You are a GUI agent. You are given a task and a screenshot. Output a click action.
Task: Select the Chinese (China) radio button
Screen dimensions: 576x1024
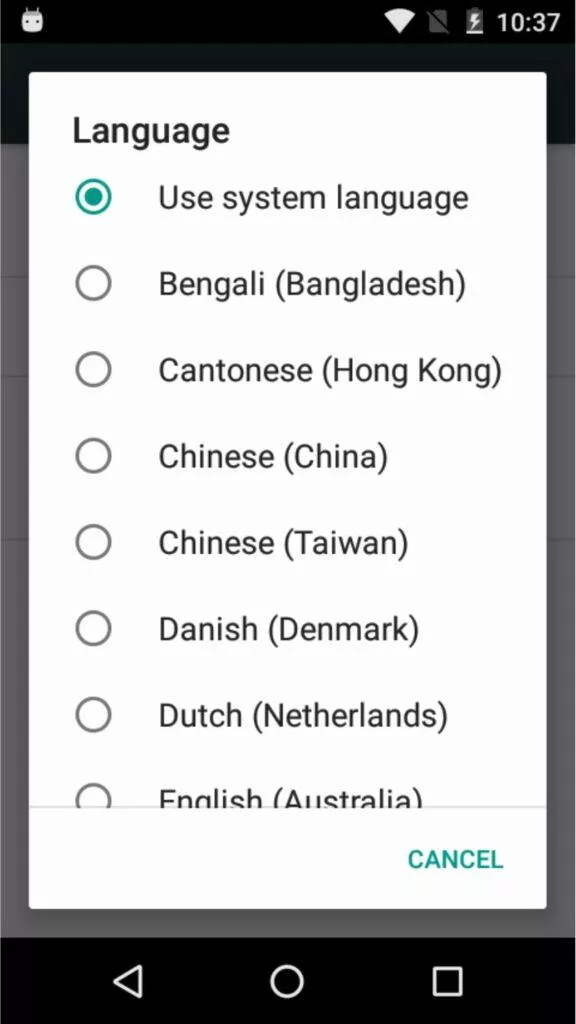(93, 456)
